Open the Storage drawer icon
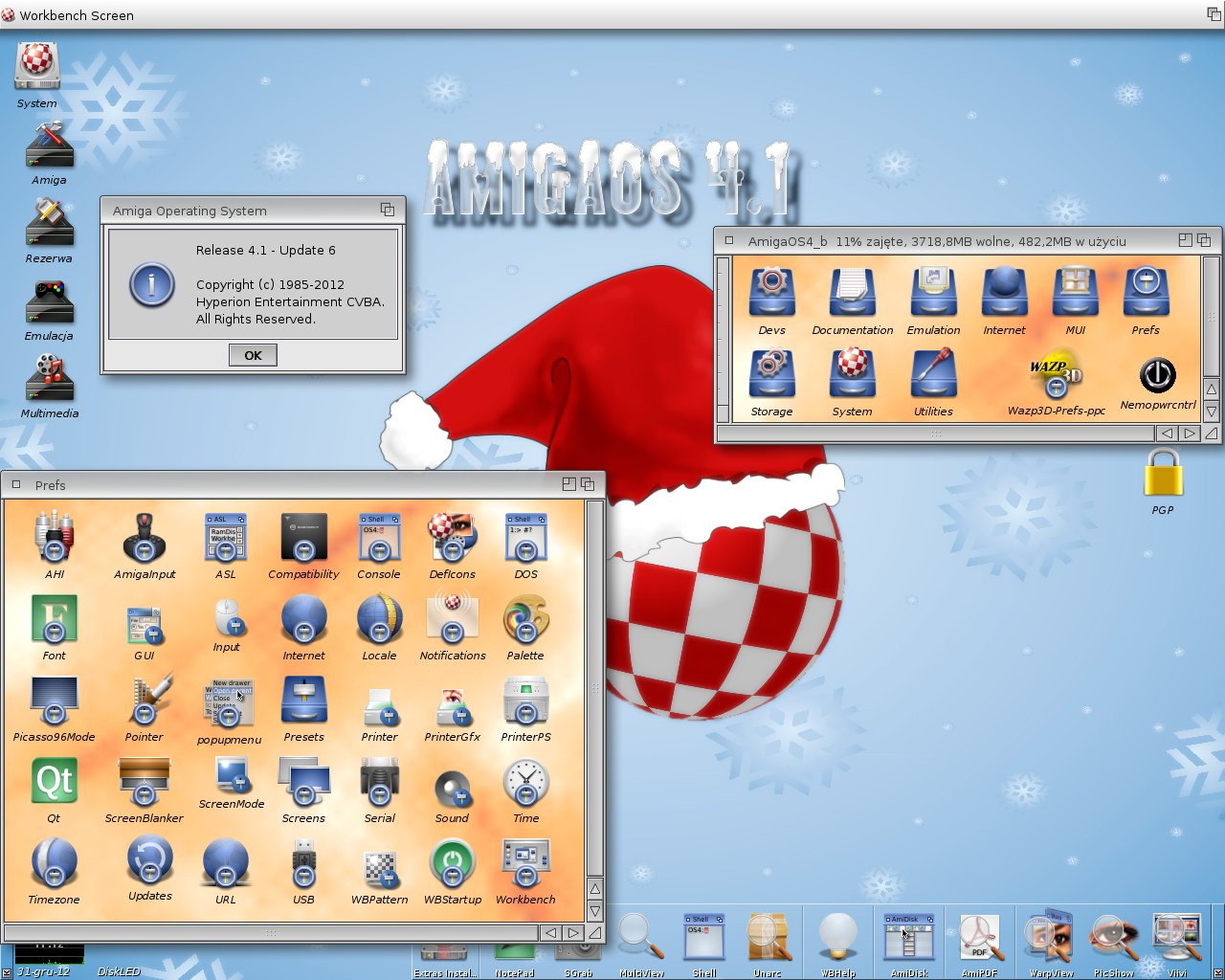The width and height of the screenshot is (1225, 980). pyautogui.click(x=771, y=373)
